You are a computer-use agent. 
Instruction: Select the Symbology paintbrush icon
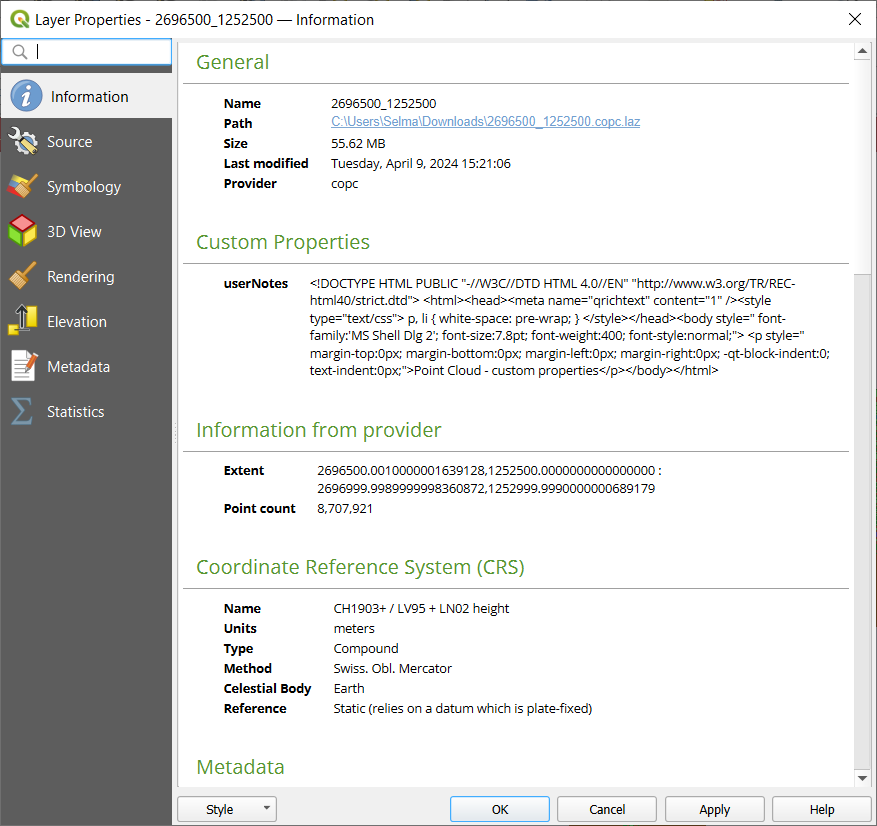coord(23,187)
